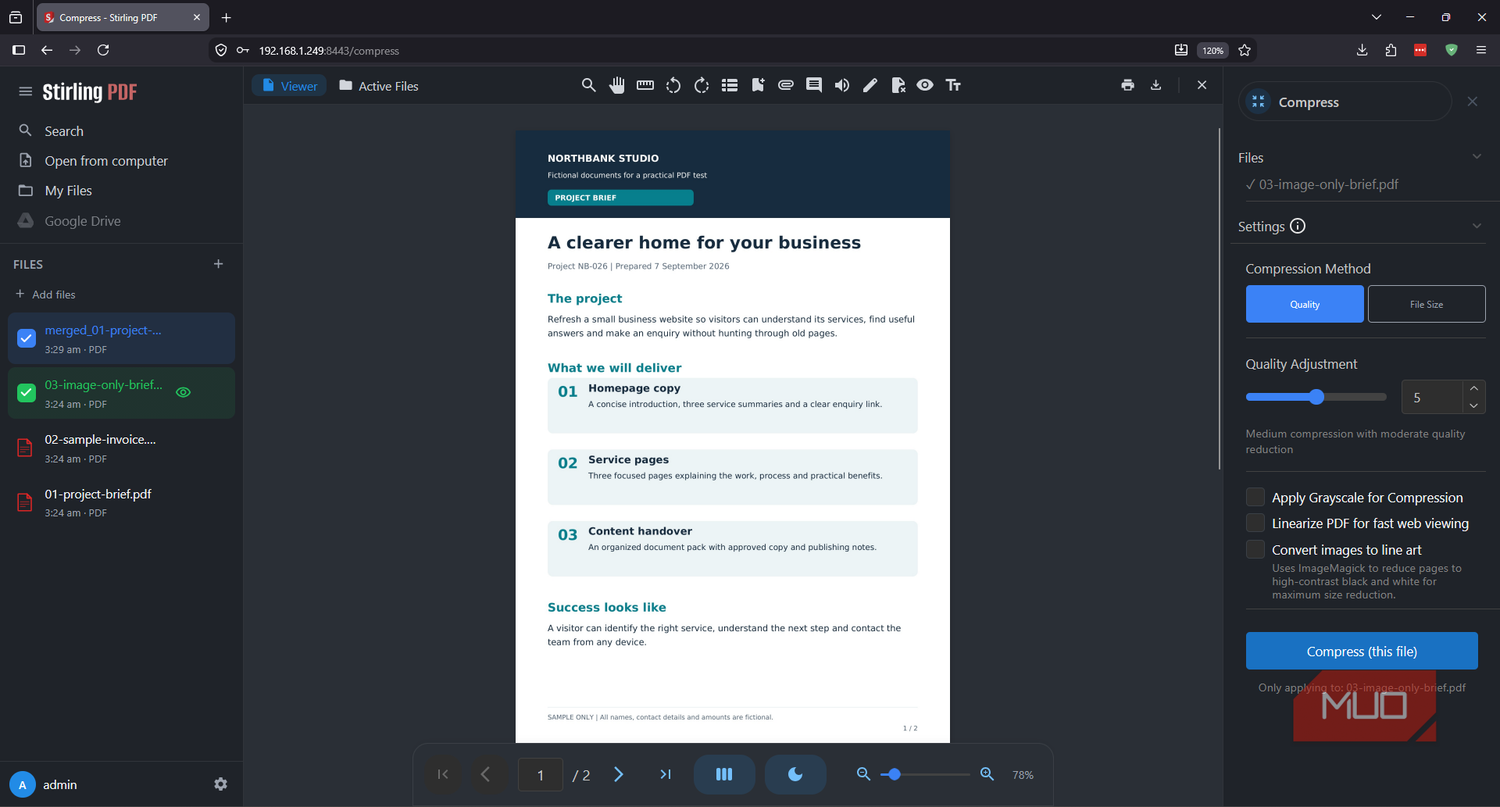The height and width of the screenshot is (807, 1500).
Task: Go to the next page arrow
Action: pos(618,774)
